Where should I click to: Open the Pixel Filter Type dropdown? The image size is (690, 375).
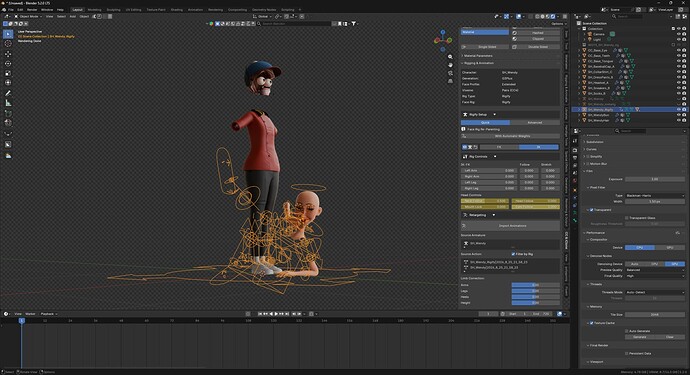[655, 195]
